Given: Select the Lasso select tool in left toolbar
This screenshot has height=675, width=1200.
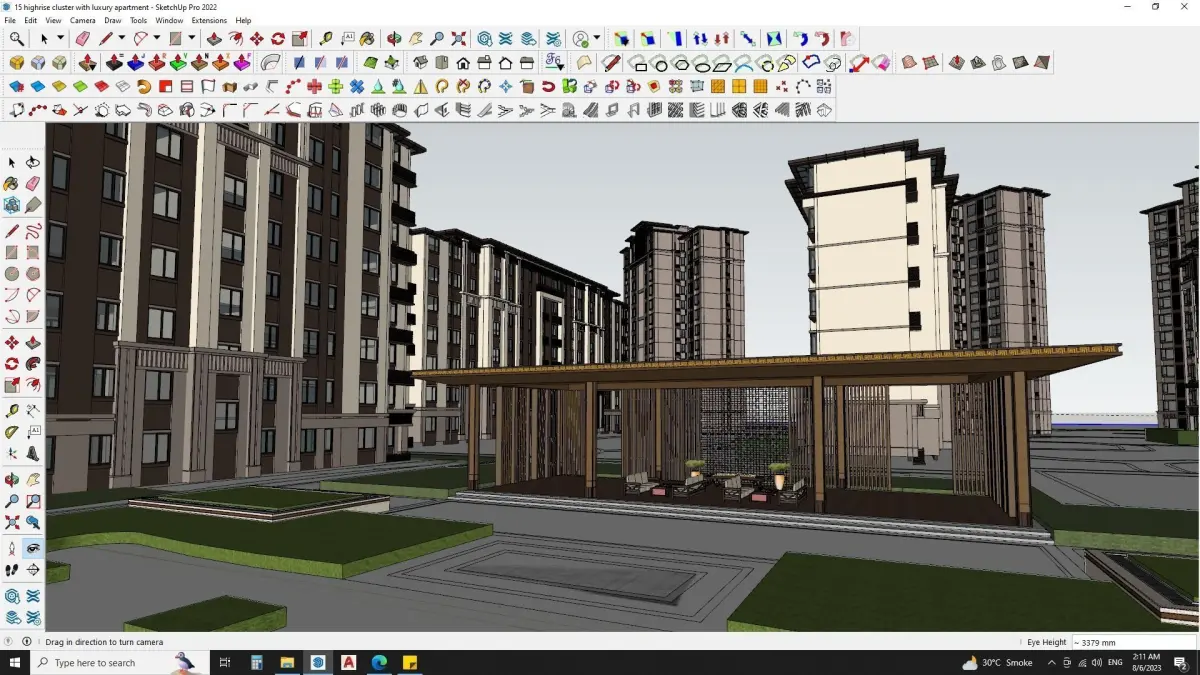Looking at the screenshot, I should (x=33, y=162).
